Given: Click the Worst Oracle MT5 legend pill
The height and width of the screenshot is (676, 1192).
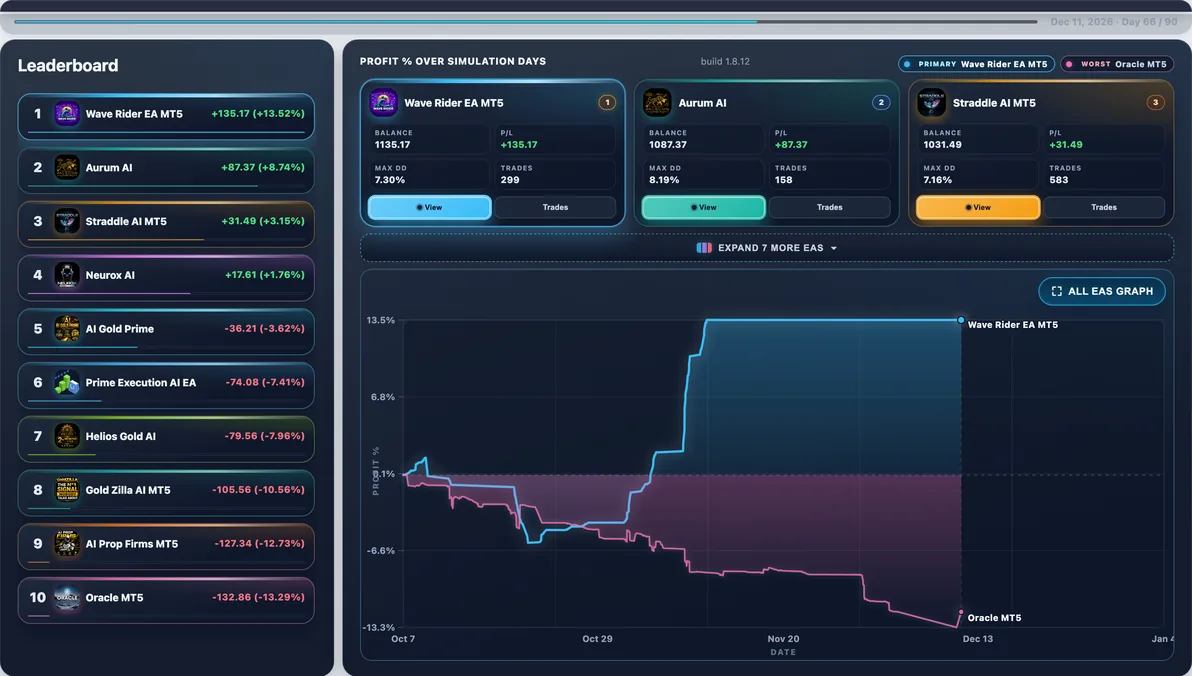Looking at the screenshot, I should point(1117,64).
